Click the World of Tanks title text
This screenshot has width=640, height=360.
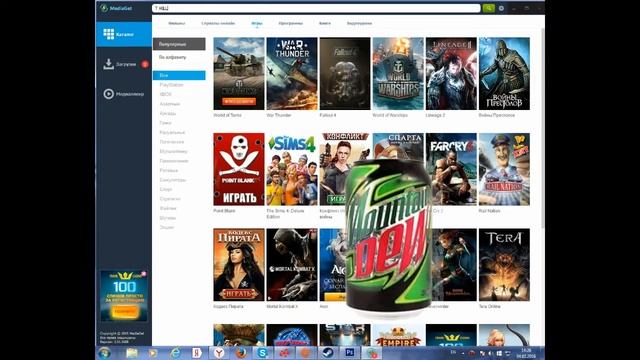[227, 116]
